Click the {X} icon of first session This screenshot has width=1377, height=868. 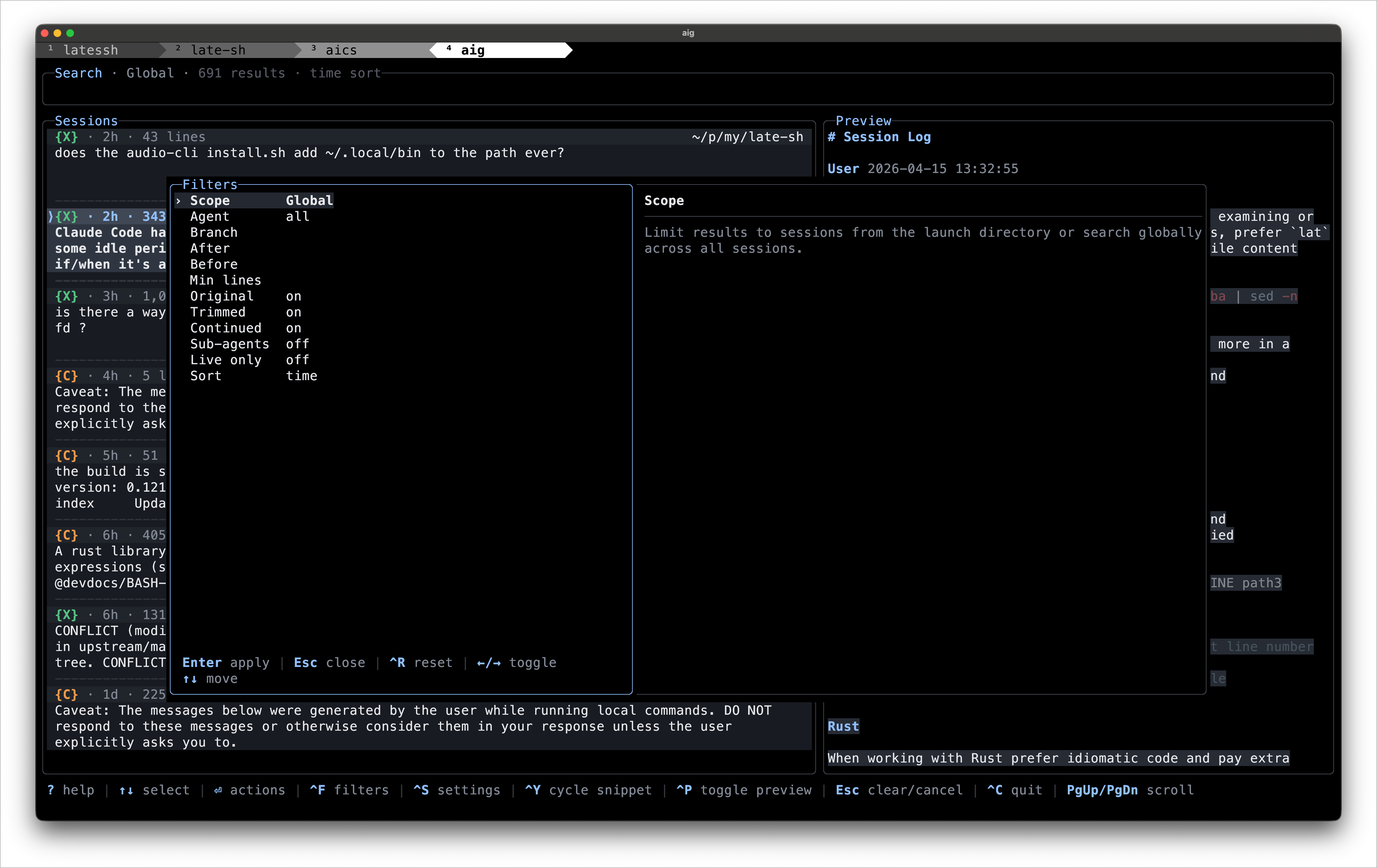(x=66, y=137)
